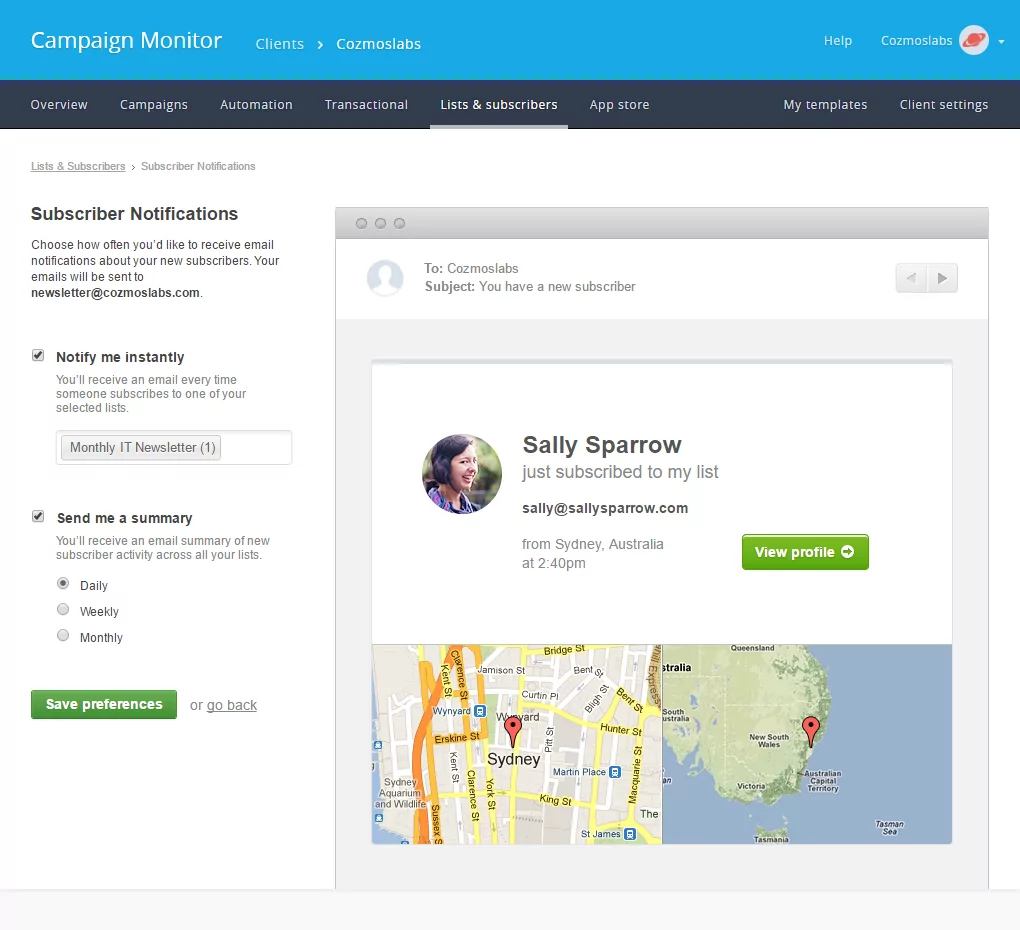Image resolution: width=1020 pixels, height=930 pixels.
Task: Click Save preferences button
Action: tap(104, 704)
